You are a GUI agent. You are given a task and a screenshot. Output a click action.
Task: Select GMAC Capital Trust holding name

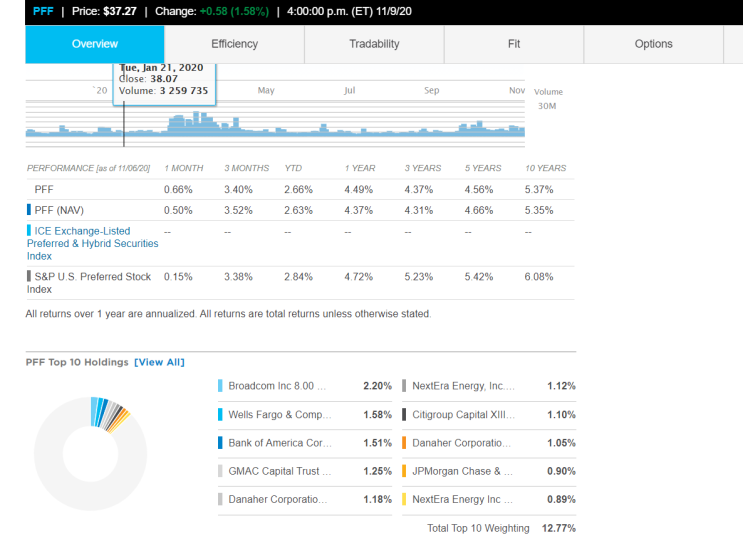pyautogui.click(x=280, y=471)
